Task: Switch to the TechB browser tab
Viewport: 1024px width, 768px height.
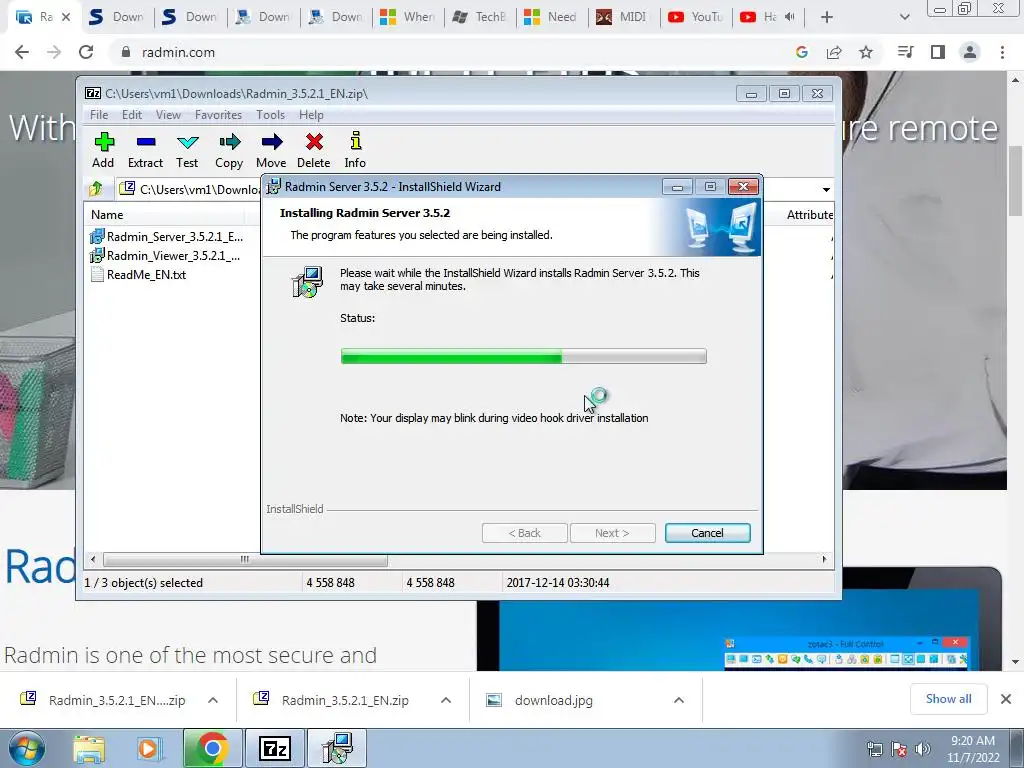Action: (480, 17)
